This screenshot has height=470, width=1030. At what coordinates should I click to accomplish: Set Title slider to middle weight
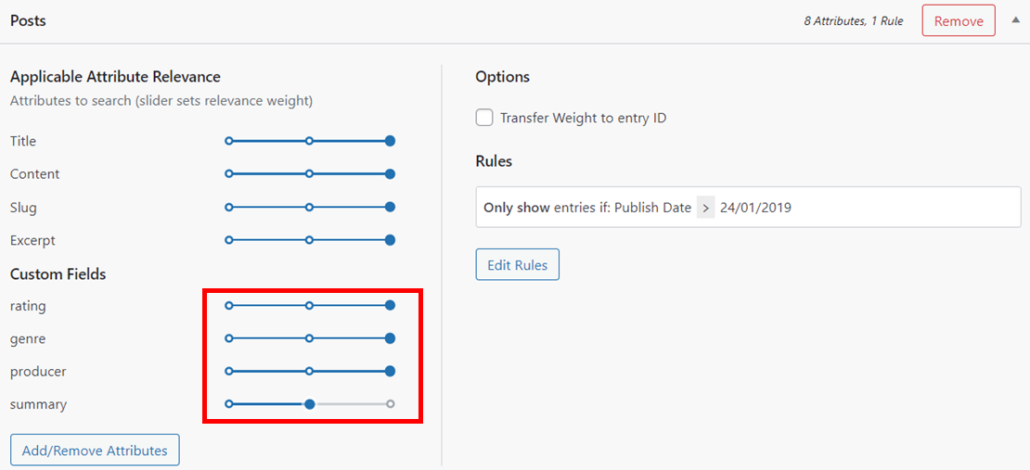(309, 141)
